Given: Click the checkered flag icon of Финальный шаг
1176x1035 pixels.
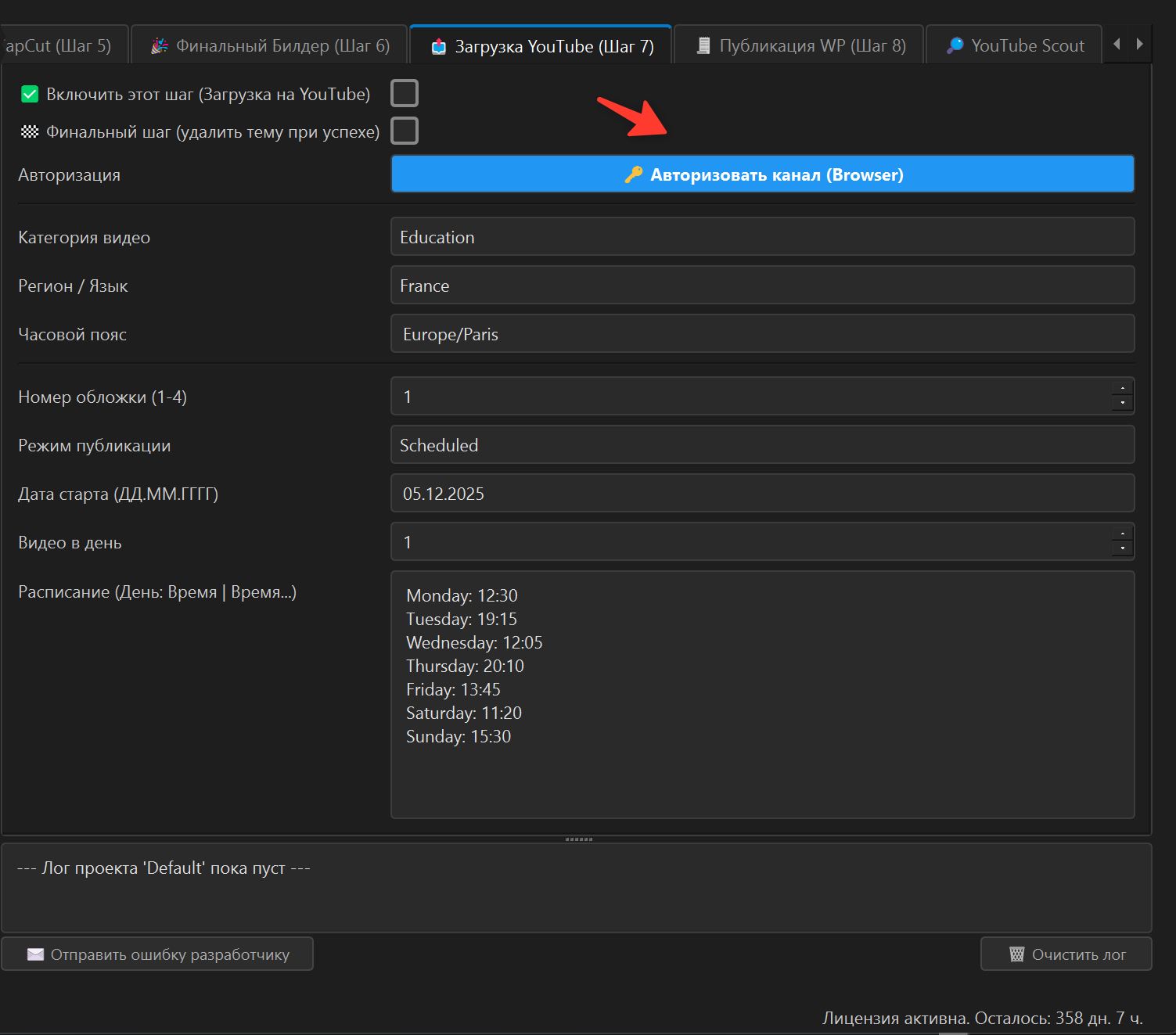Looking at the screenshot, I should [30, 131].
